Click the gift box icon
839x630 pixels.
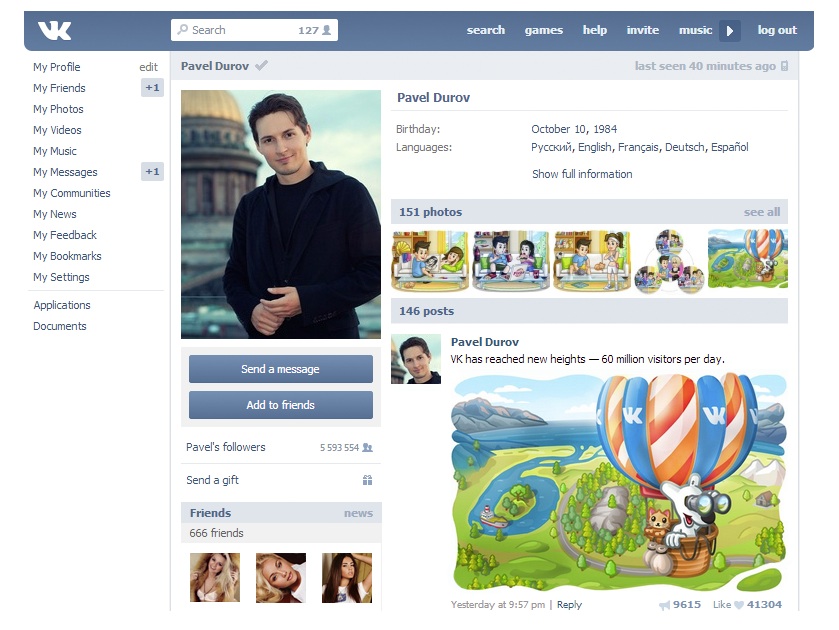tap(367, 480)
